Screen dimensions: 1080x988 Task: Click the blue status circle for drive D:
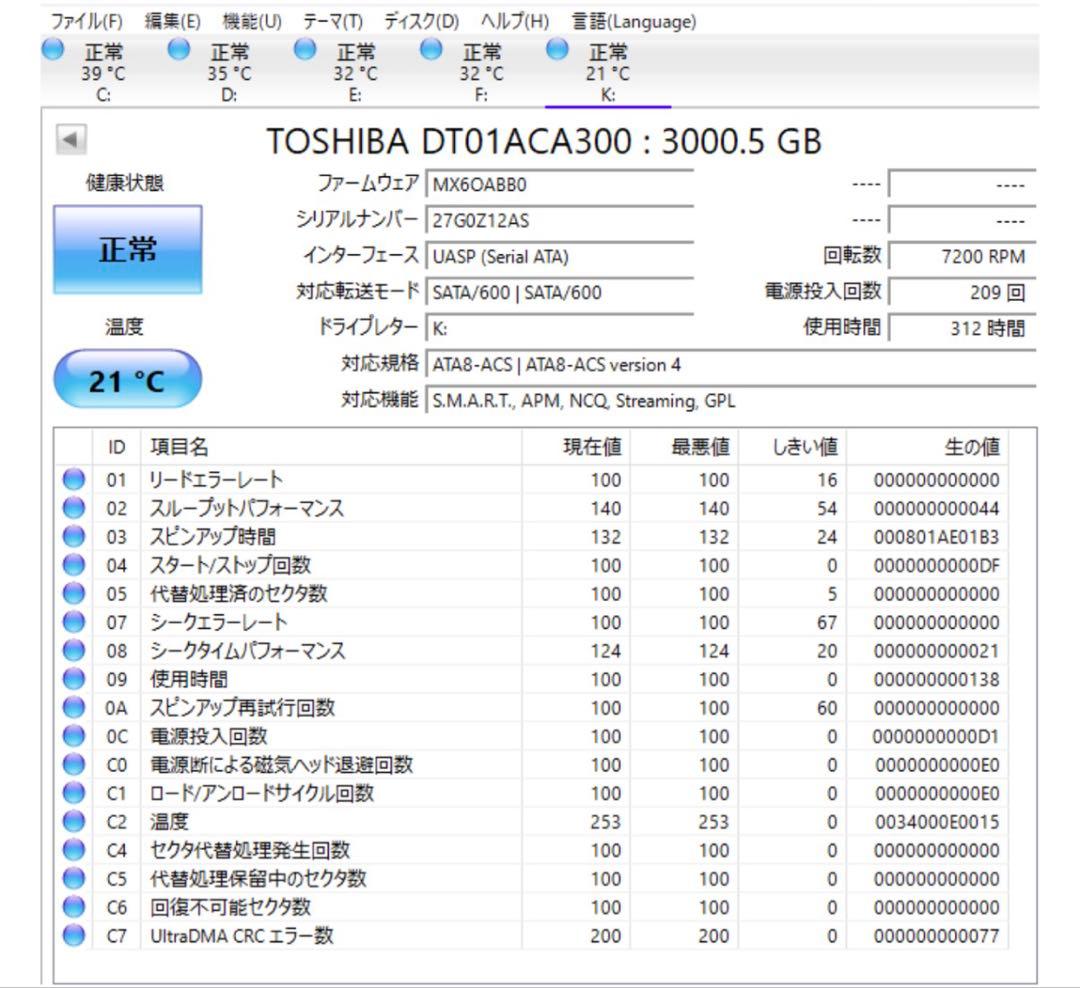pyautogui.click(x=178, y=51)
